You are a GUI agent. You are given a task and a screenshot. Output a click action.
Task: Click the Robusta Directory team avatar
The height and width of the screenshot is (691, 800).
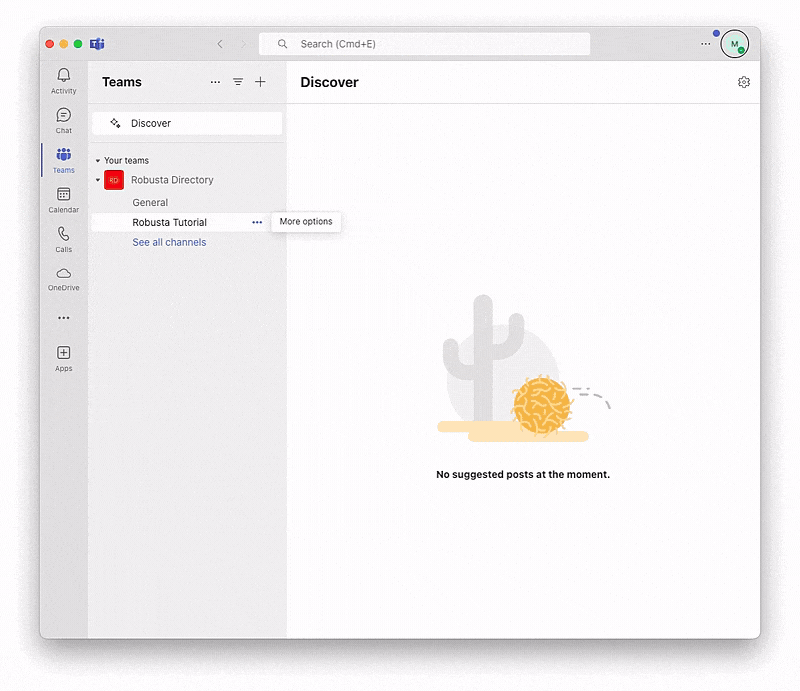114,180
